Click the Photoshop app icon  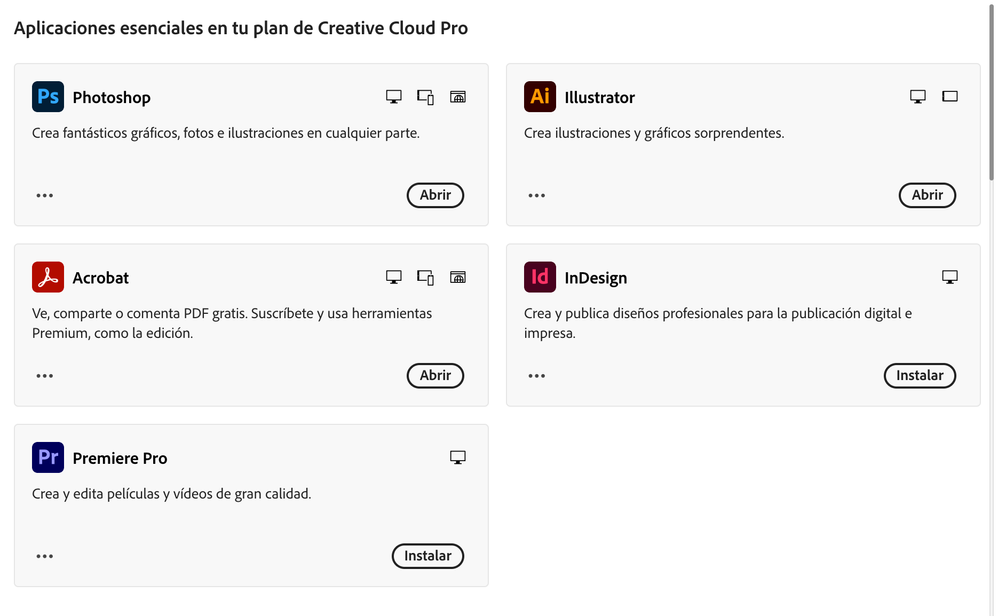48,97
